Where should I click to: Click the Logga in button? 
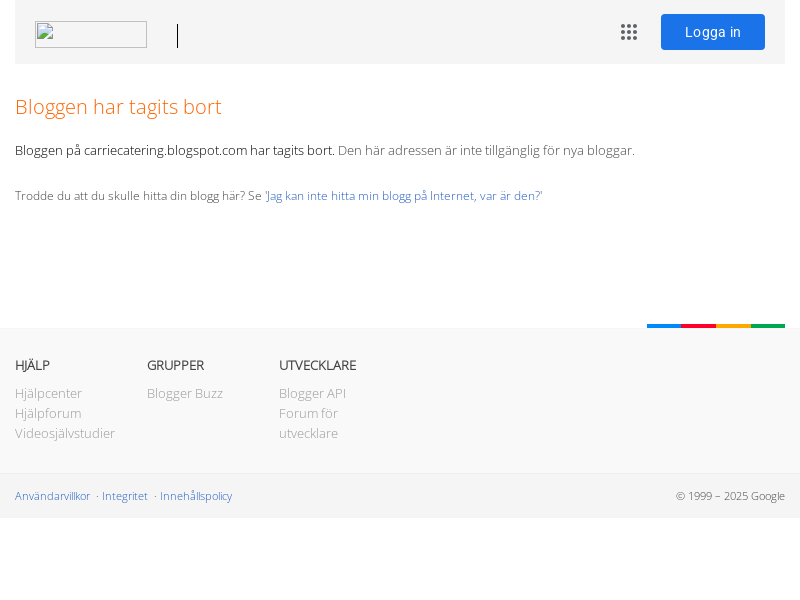[x=713, y=32]
